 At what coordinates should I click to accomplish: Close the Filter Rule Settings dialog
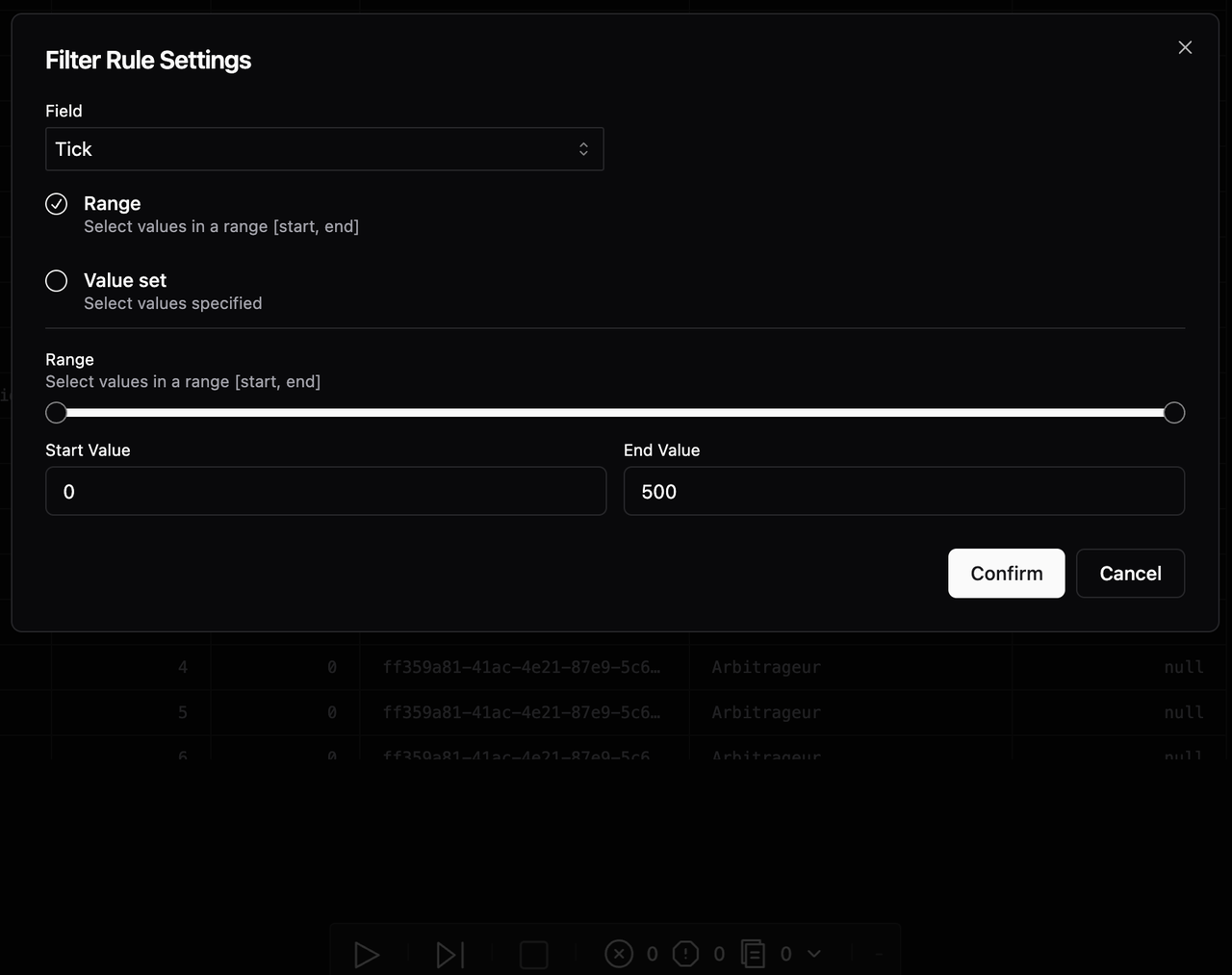click(x=1185, y=47)
